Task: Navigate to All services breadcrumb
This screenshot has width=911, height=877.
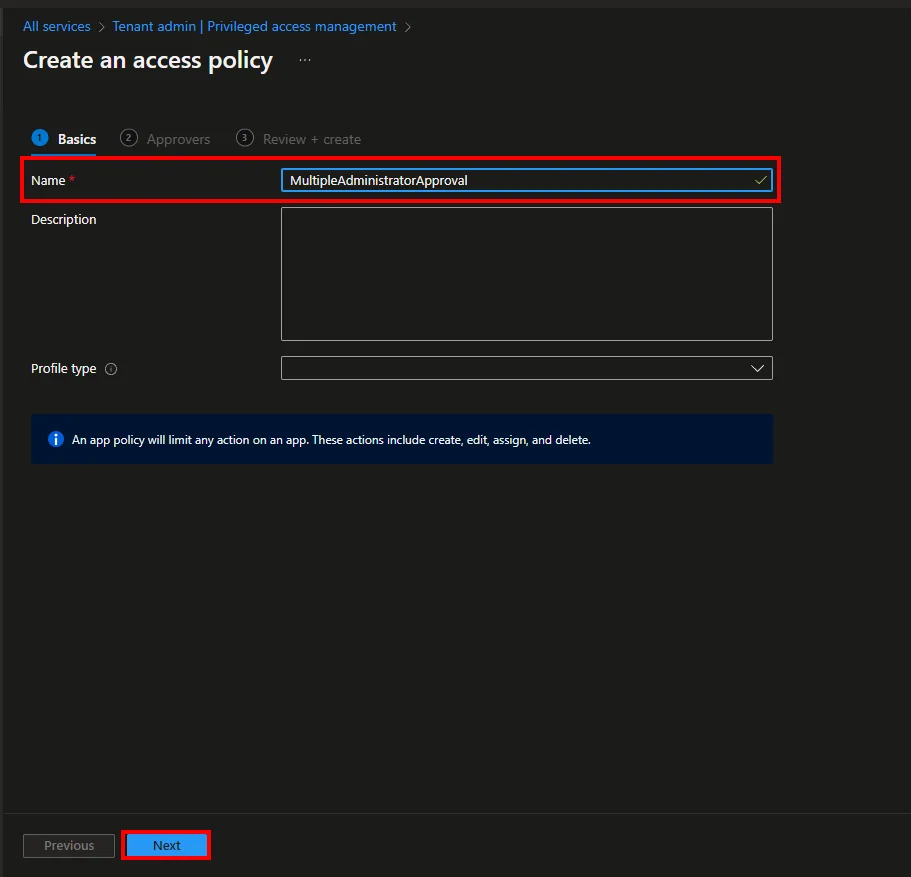Action: [57, 27]
